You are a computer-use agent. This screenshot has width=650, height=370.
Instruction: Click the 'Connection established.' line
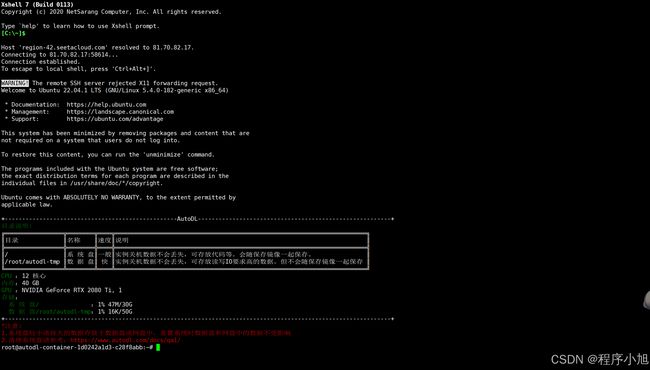(41, 62)
